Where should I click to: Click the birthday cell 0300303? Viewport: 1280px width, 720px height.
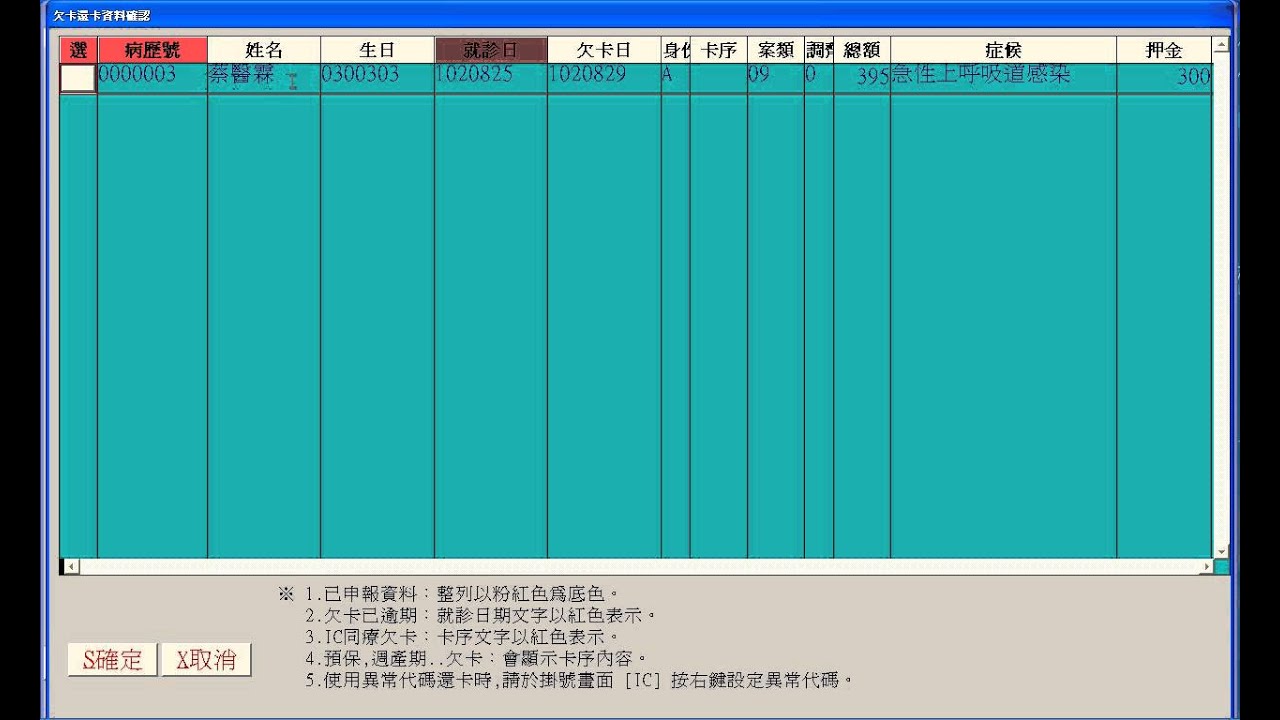(x=377, y=78)
